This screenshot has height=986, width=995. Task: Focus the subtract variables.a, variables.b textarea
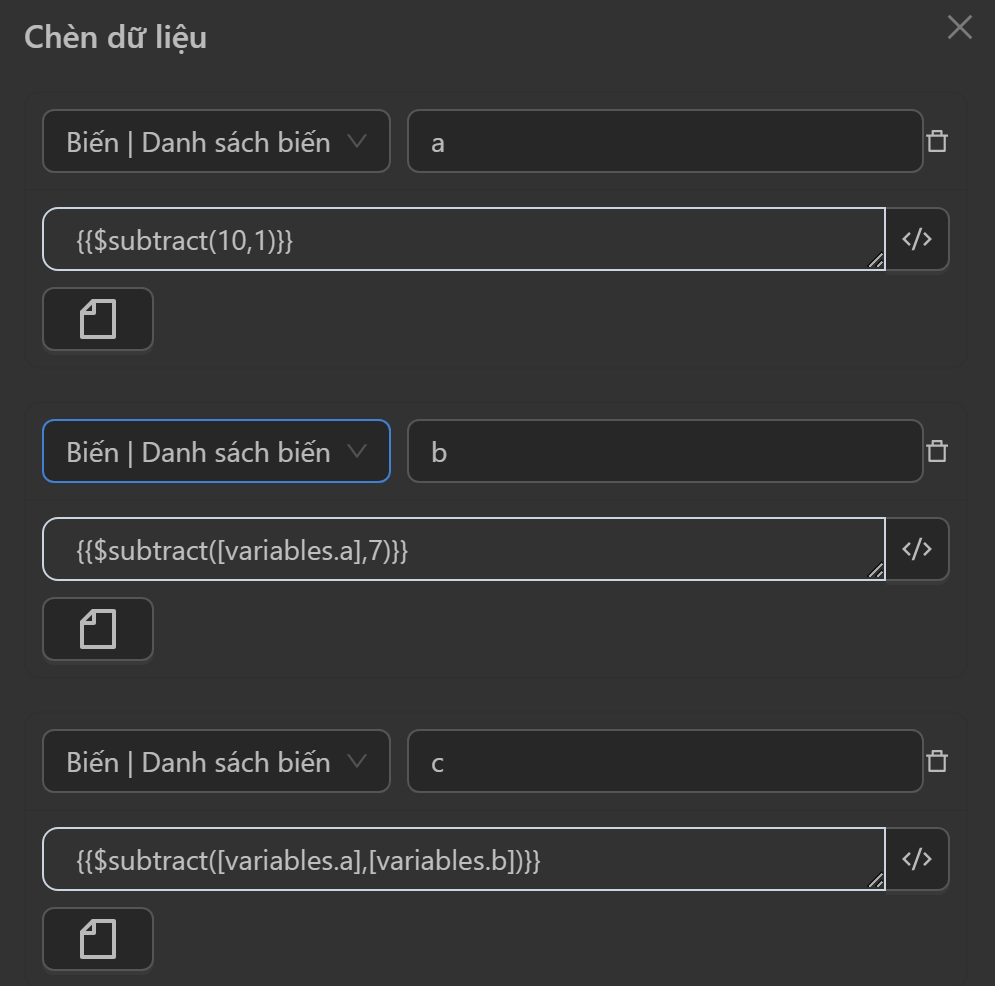(463, 859)
